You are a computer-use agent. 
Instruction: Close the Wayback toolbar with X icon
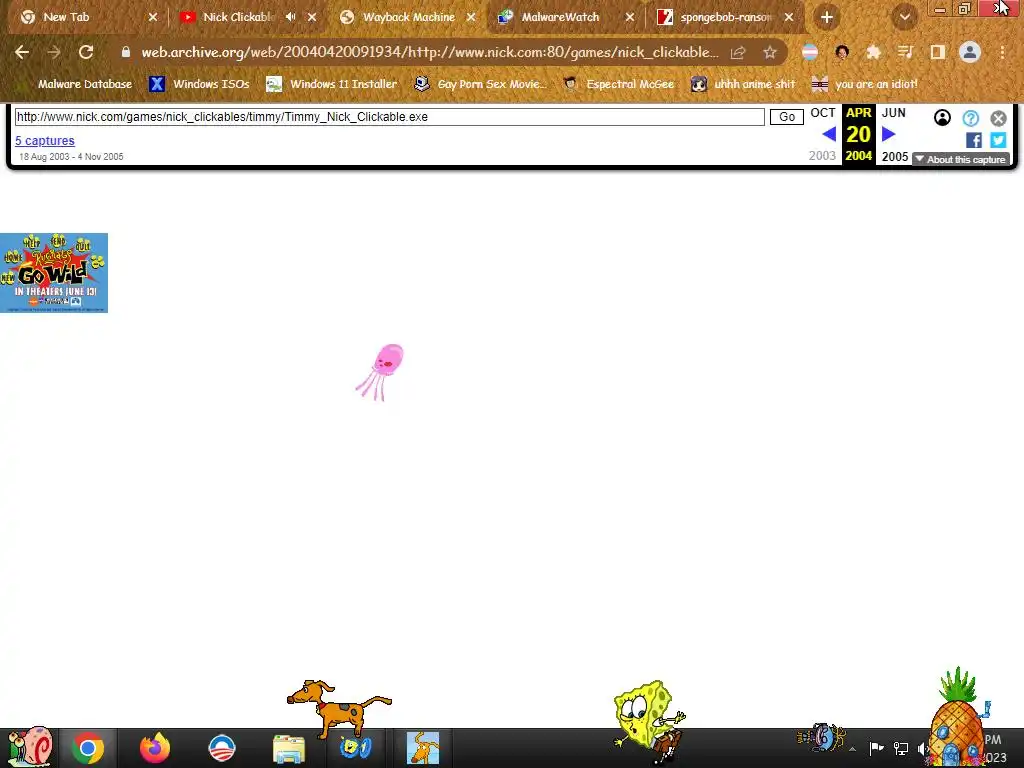click(x=999, y=118)
